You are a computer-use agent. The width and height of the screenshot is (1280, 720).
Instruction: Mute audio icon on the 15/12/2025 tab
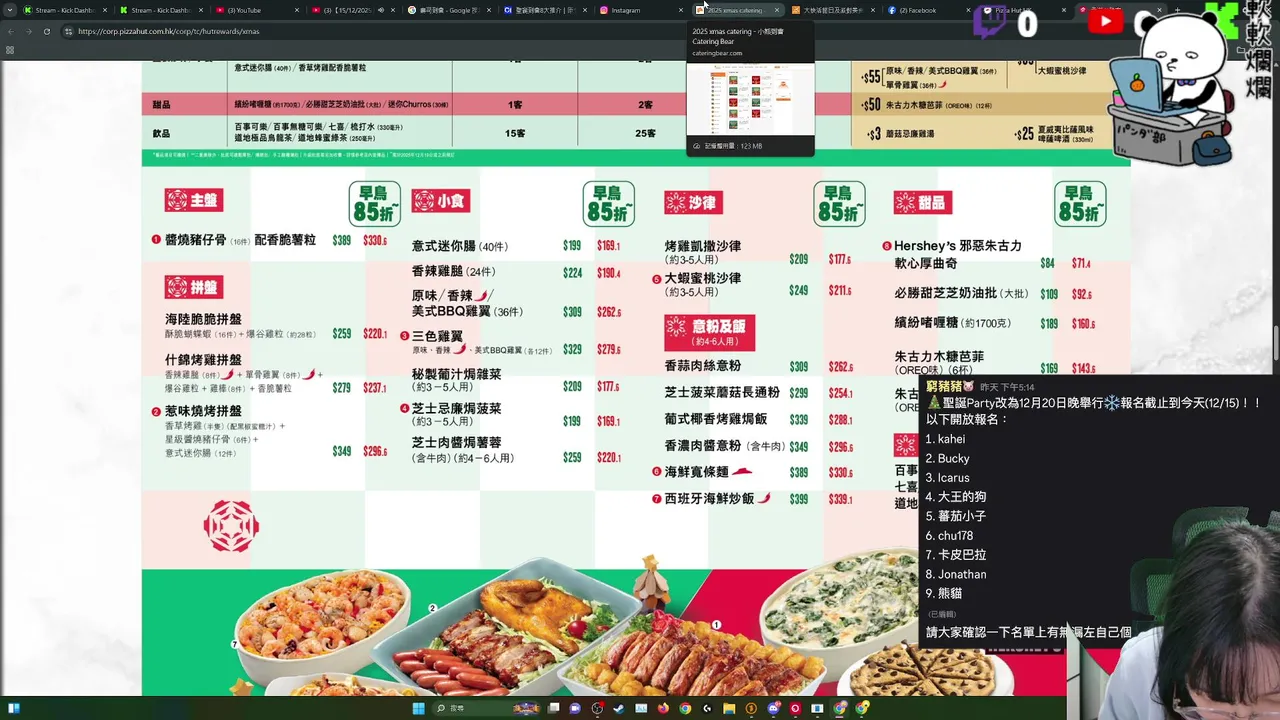(x=380, y=10)
